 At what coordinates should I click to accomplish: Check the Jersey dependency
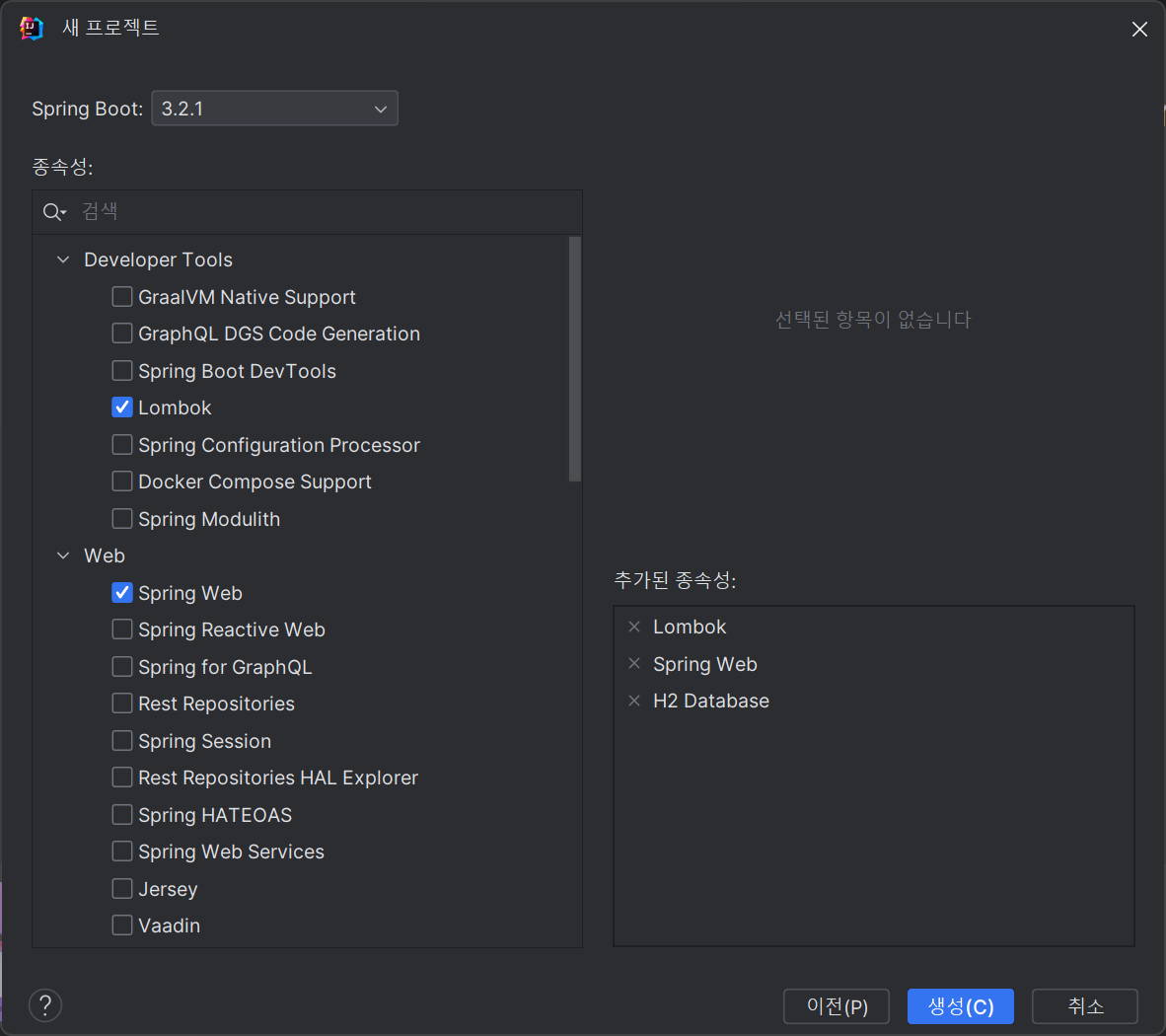tap(122, 889)
